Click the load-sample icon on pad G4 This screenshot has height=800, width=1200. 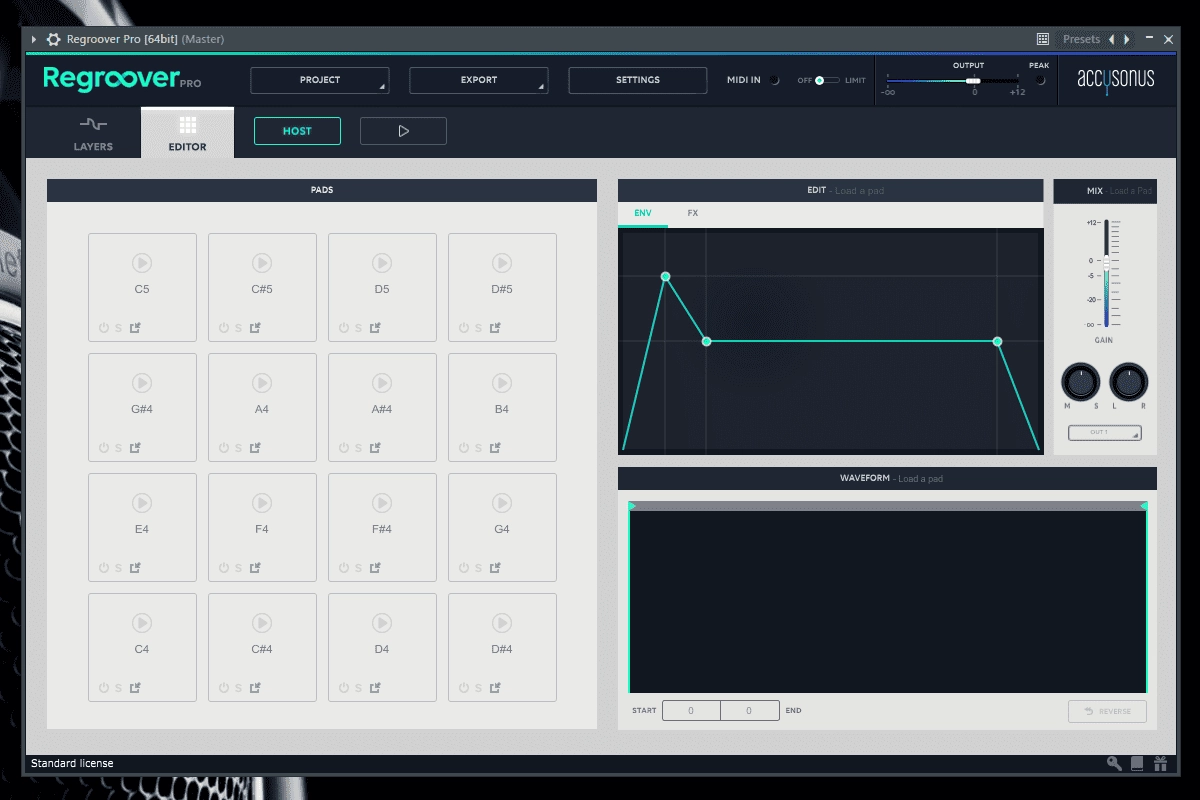tap(495, 568)
